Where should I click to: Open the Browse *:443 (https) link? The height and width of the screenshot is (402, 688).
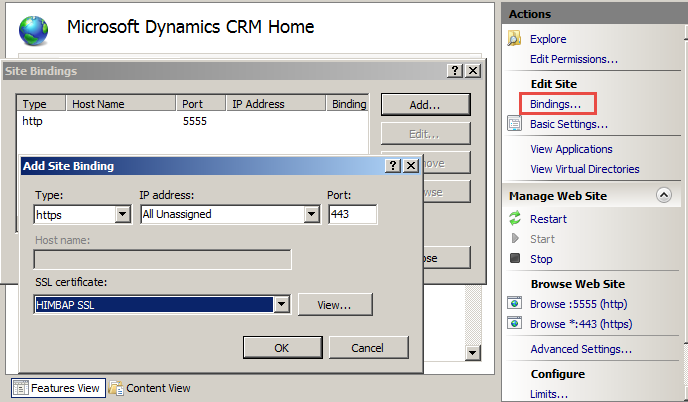[x=581, y=324]
